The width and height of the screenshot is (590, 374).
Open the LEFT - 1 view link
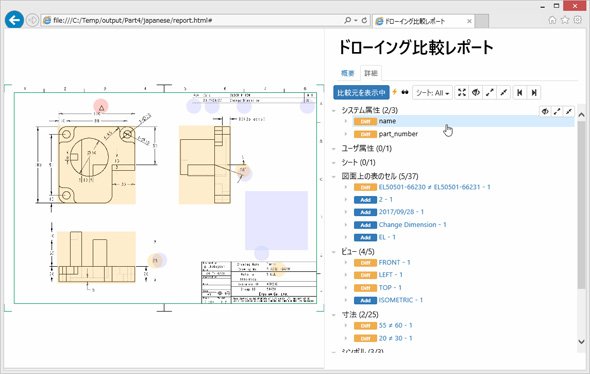[x=391, y=275]
